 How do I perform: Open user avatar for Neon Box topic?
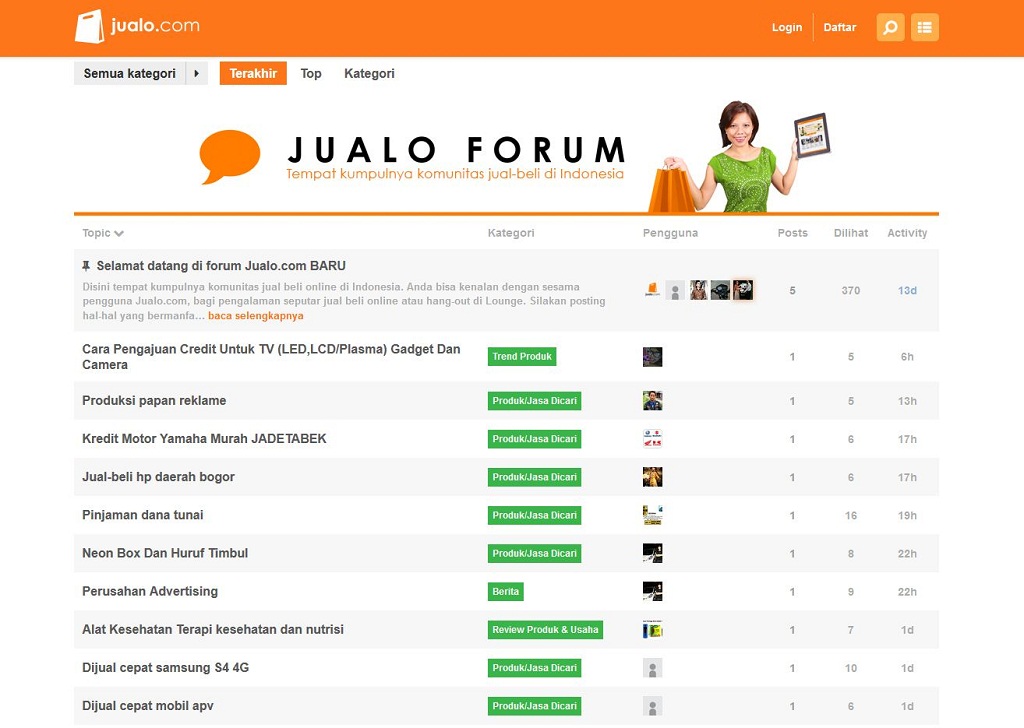tap(652, 553)
